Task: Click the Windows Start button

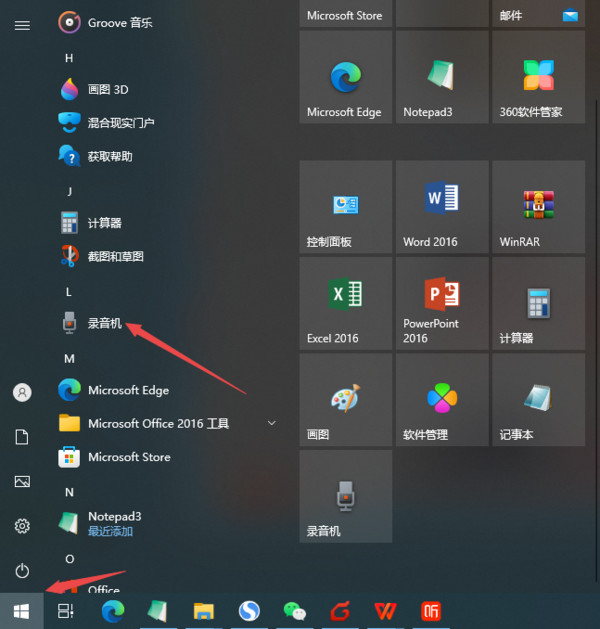Action: [22, 611]
